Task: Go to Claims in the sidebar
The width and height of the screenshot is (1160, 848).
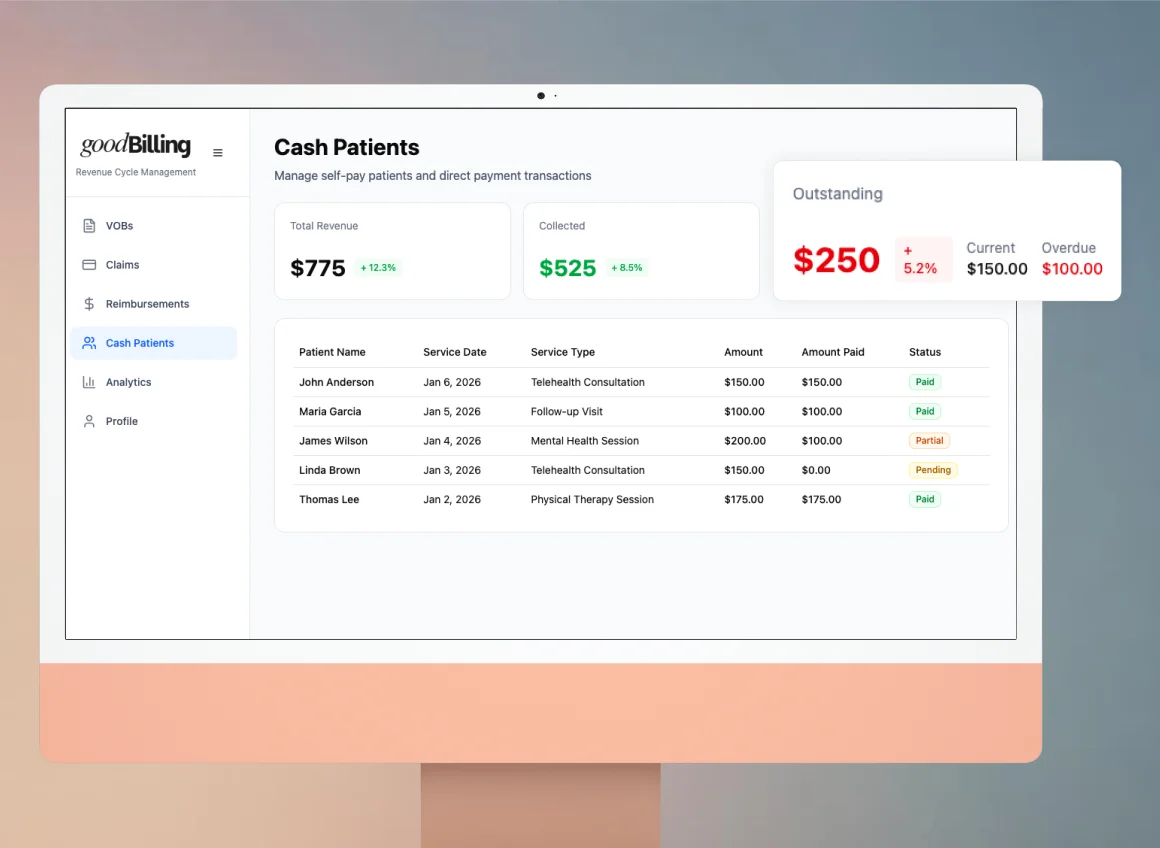Action: coord(154,265)
